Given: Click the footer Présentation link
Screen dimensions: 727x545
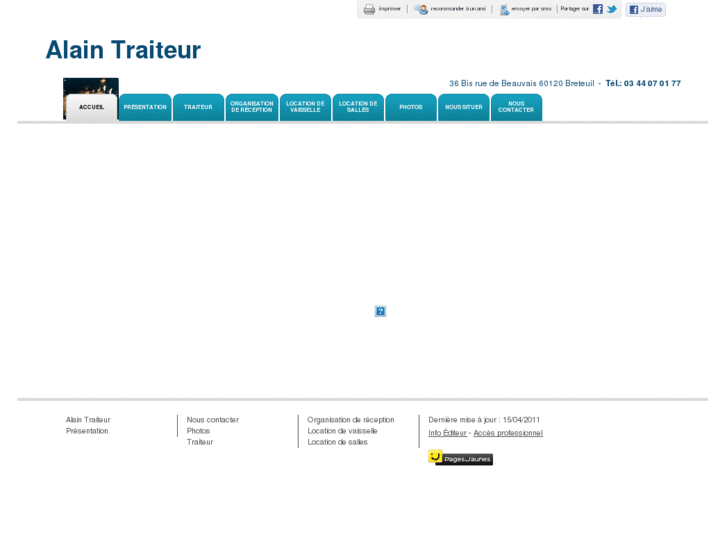Looking at the screenshot, I should 87,431.
